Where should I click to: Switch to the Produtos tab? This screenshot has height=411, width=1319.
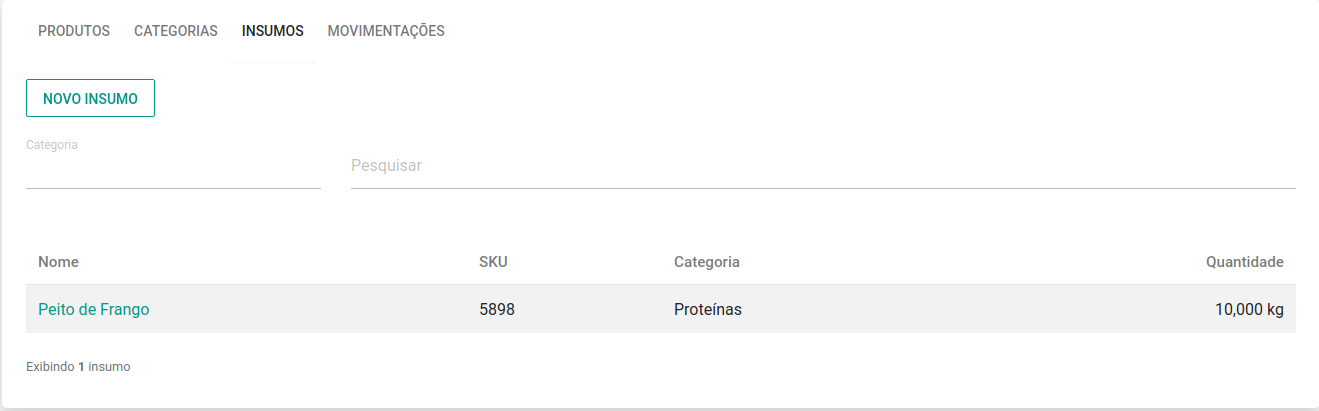(74, 31)
